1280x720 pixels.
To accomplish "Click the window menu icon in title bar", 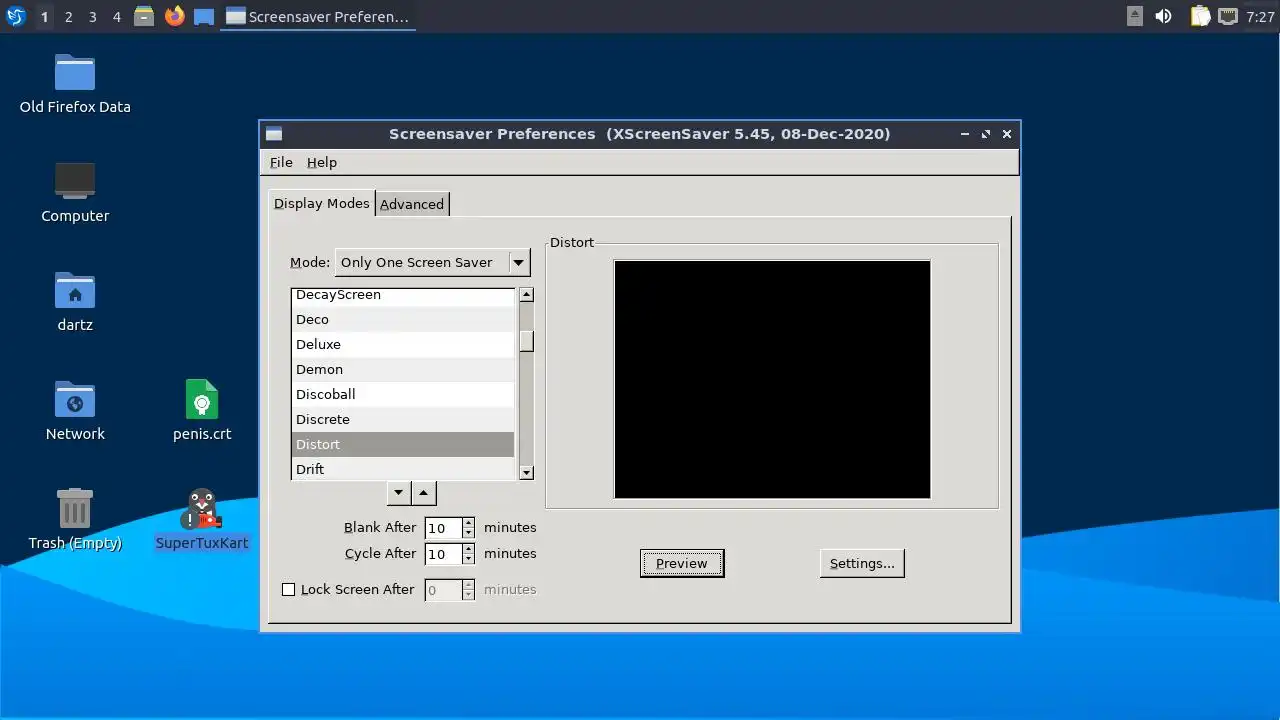I will (x=274, y=134).
